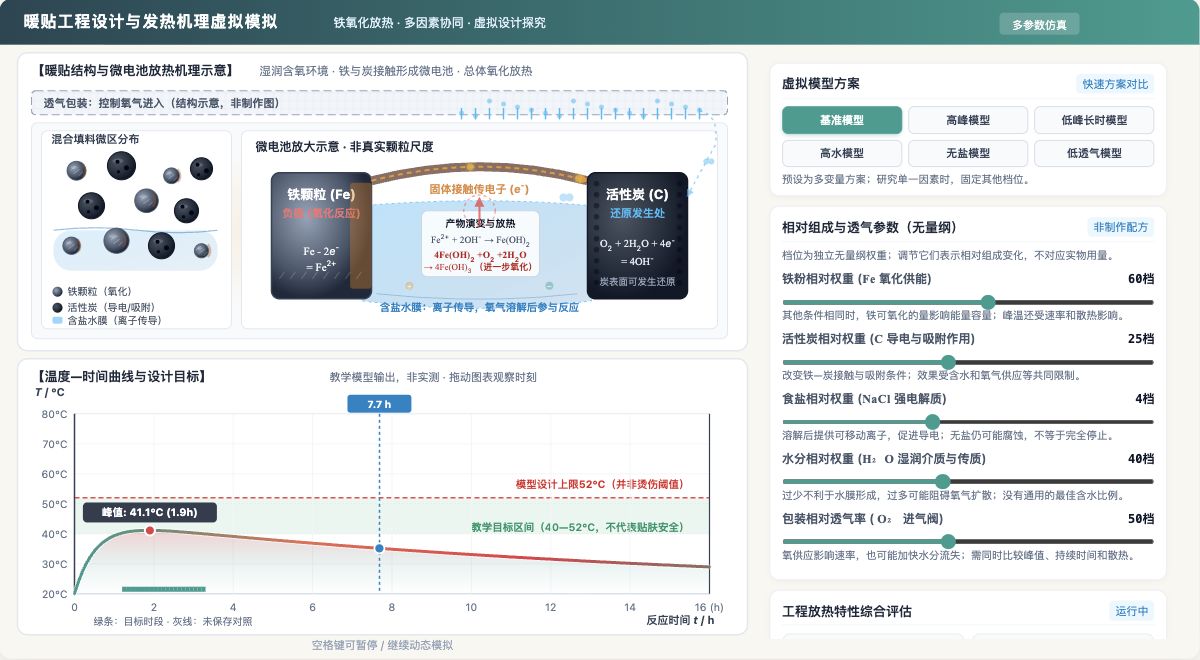This screenshot has height=660, width=1200.
Task: Select the 高峰模型 preset
Action: click(x=968, y=120)
